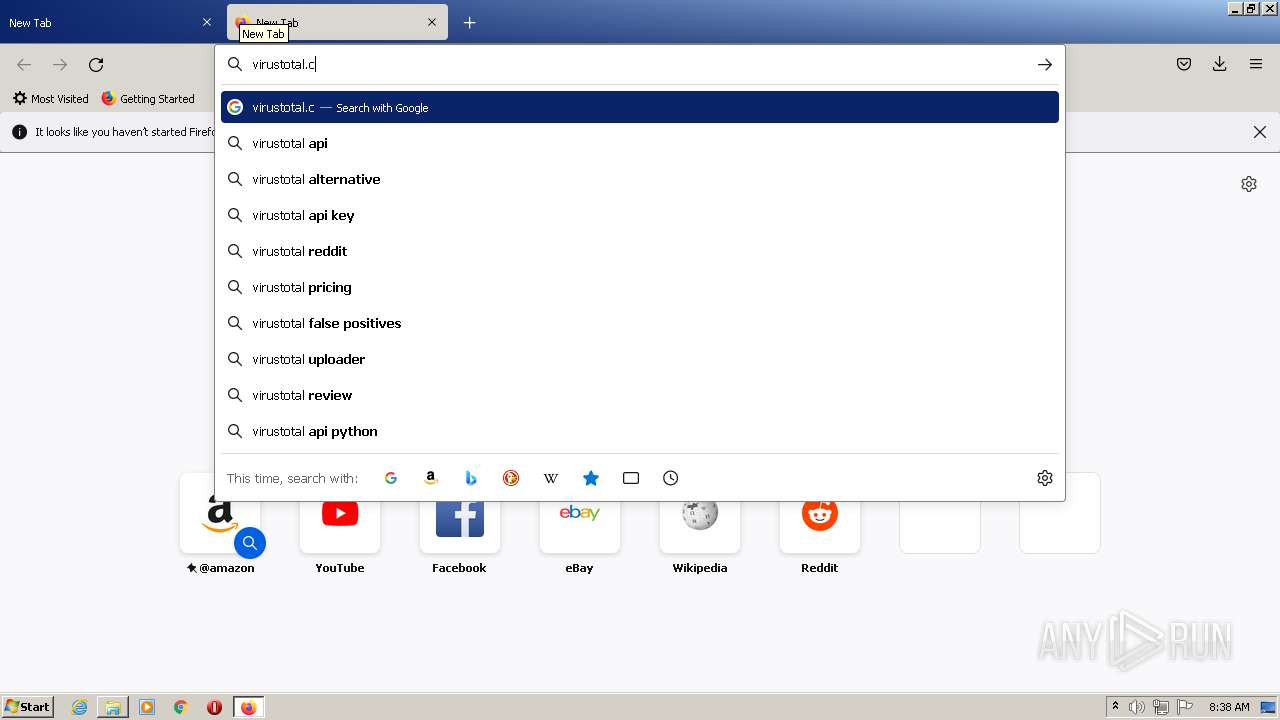The height and width of the screenshot is (720, 1280).
Task: Go forward one page
Action: click(60, 64)
